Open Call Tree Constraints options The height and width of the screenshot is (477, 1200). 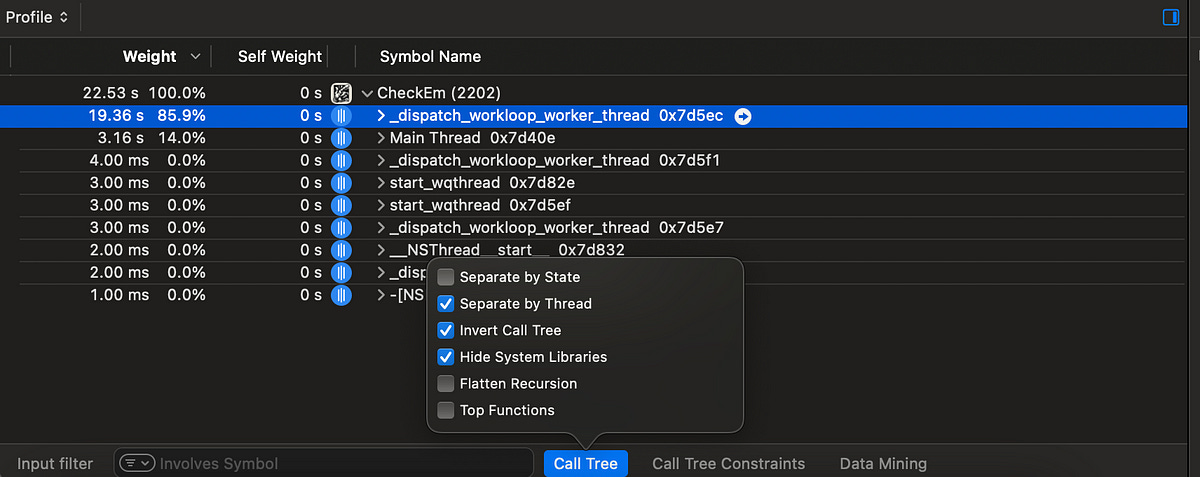tap(728, 463)
